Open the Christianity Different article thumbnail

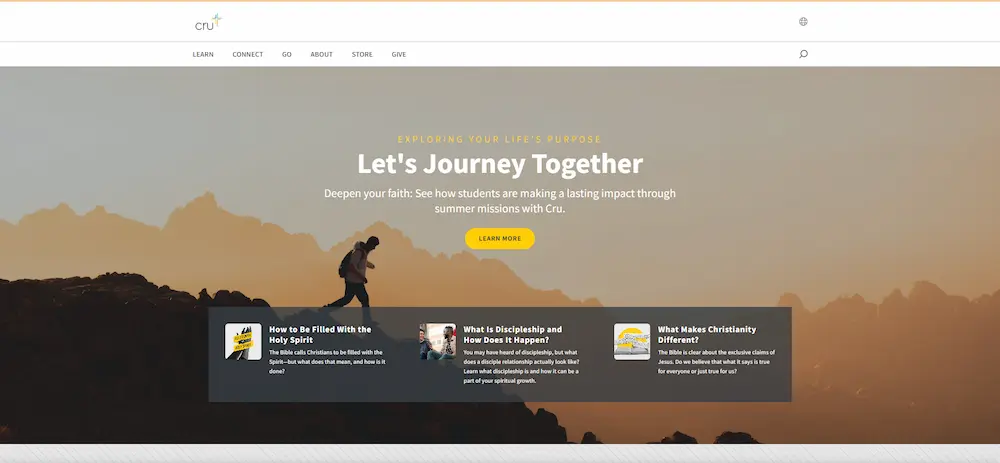[x=632, y=341]
